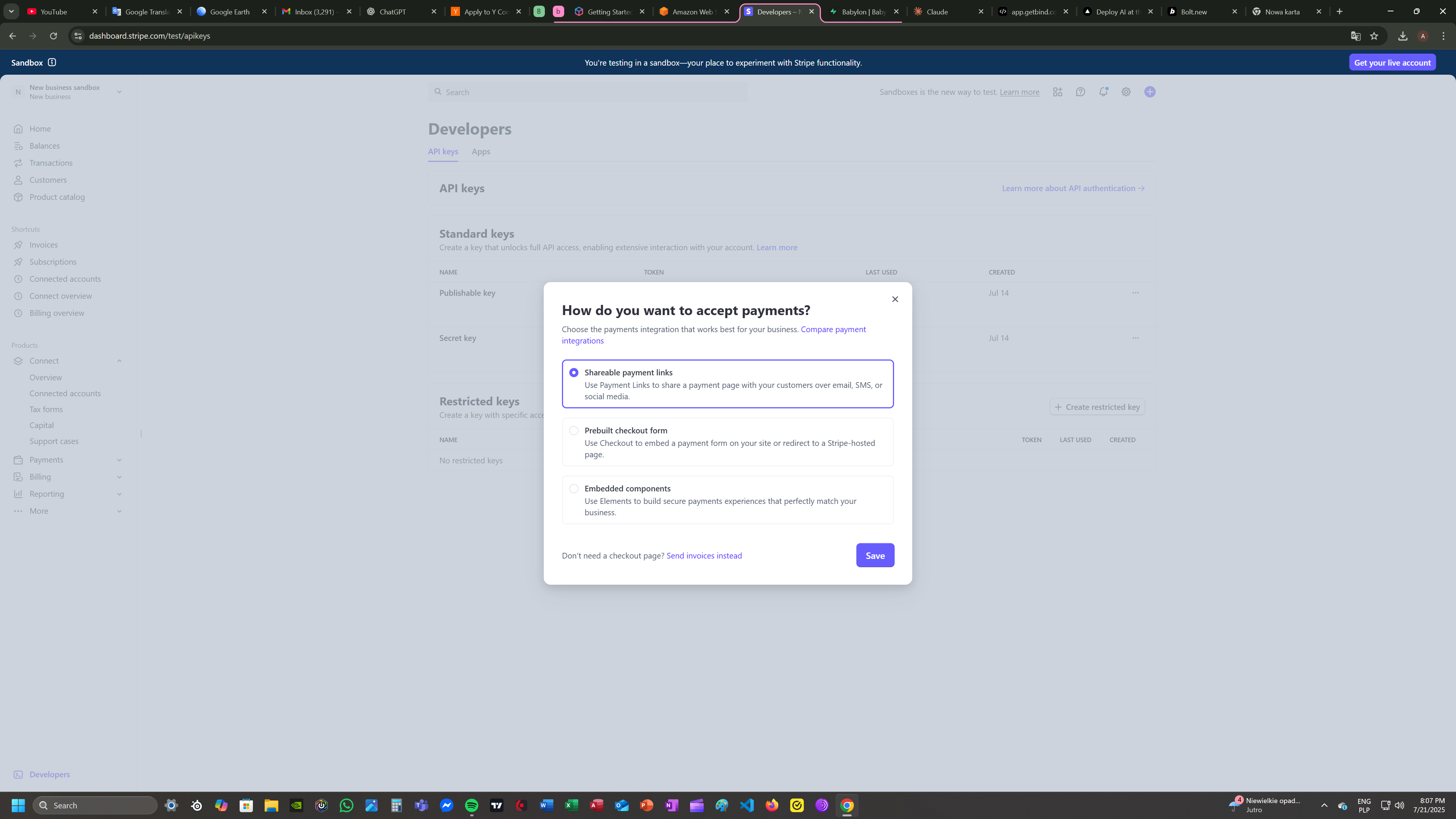Image resolution: width=1456 pixels, height=819 pixels.
Task: Open Spotify from the Windows taskbar
Action: 471,805
